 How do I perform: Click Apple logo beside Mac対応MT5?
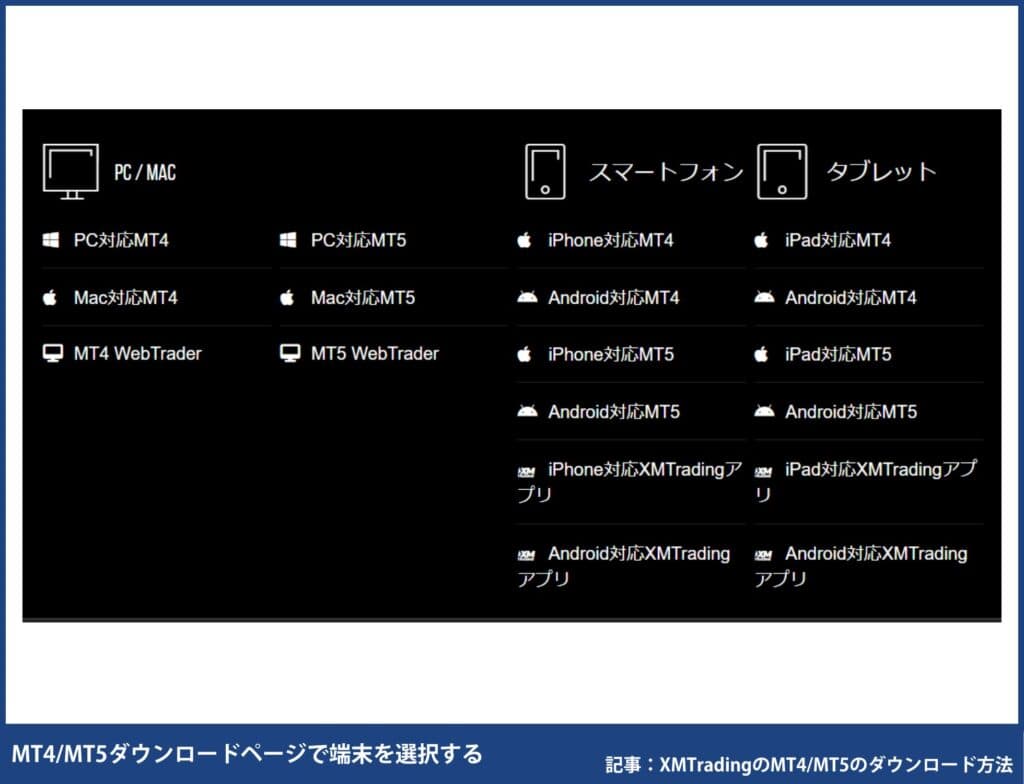pos(287,297)
